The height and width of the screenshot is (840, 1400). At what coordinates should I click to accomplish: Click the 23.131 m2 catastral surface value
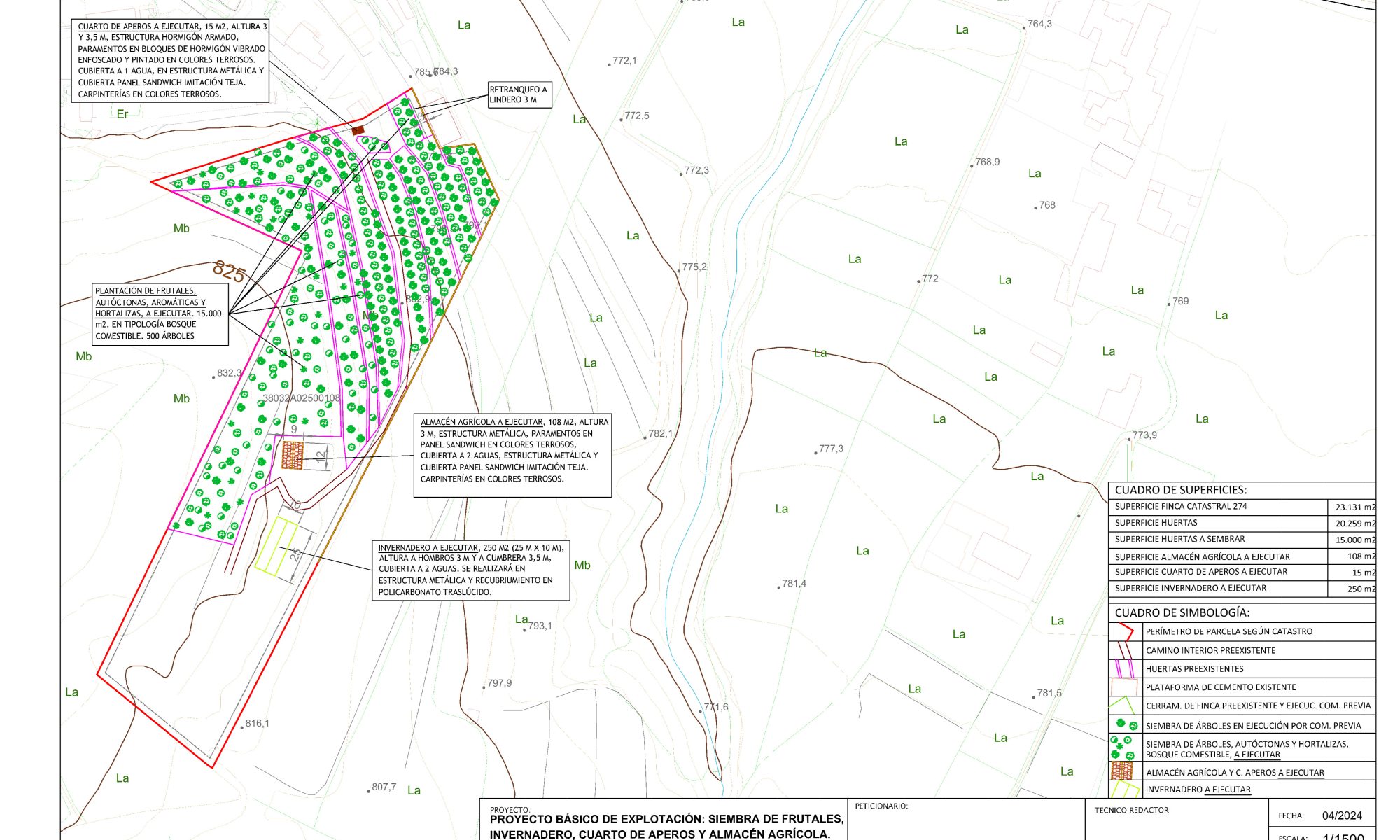[x=1354, y=507]
